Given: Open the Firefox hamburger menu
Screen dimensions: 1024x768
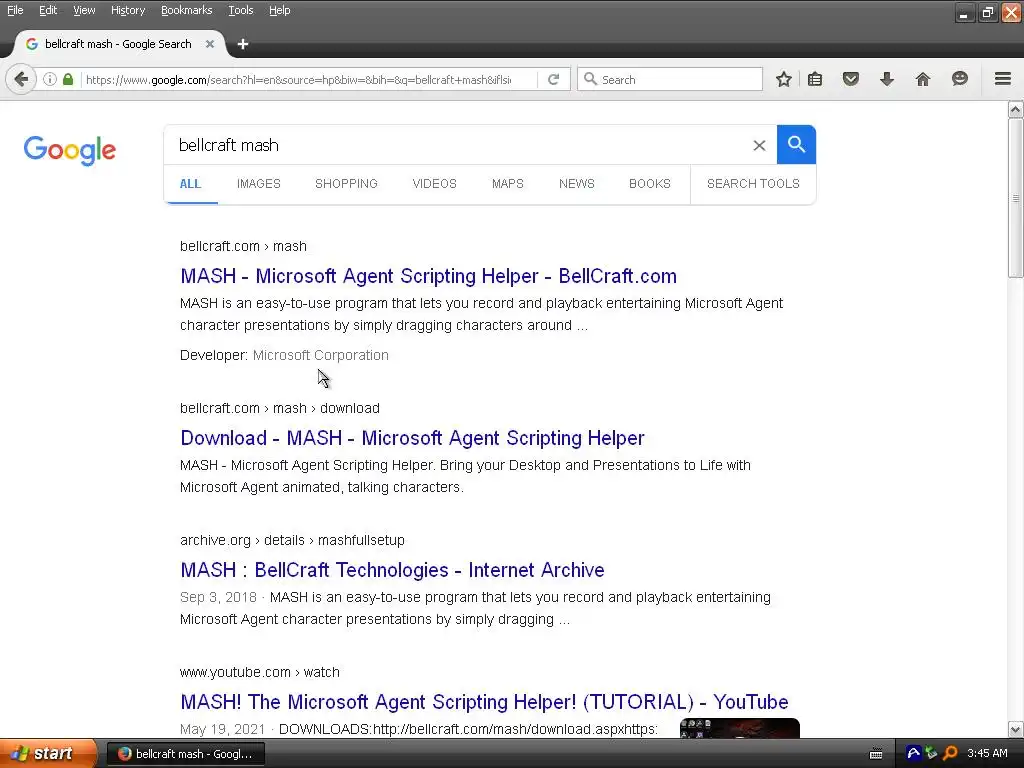Looking at the screenshot, I should 1002,79.
